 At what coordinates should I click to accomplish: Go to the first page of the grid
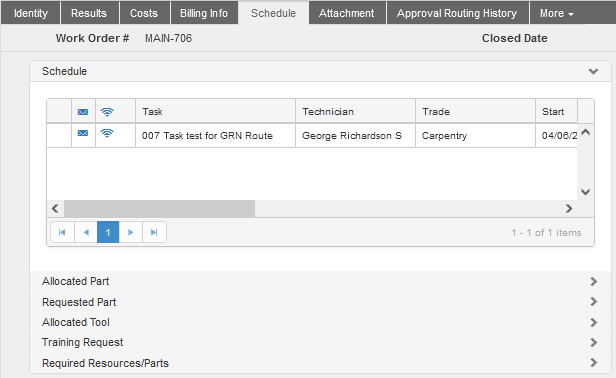pos(62,232)
